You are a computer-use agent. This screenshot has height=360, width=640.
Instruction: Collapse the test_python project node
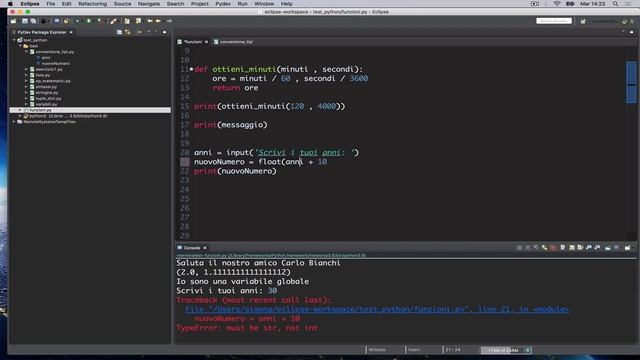tap(14, 40)
